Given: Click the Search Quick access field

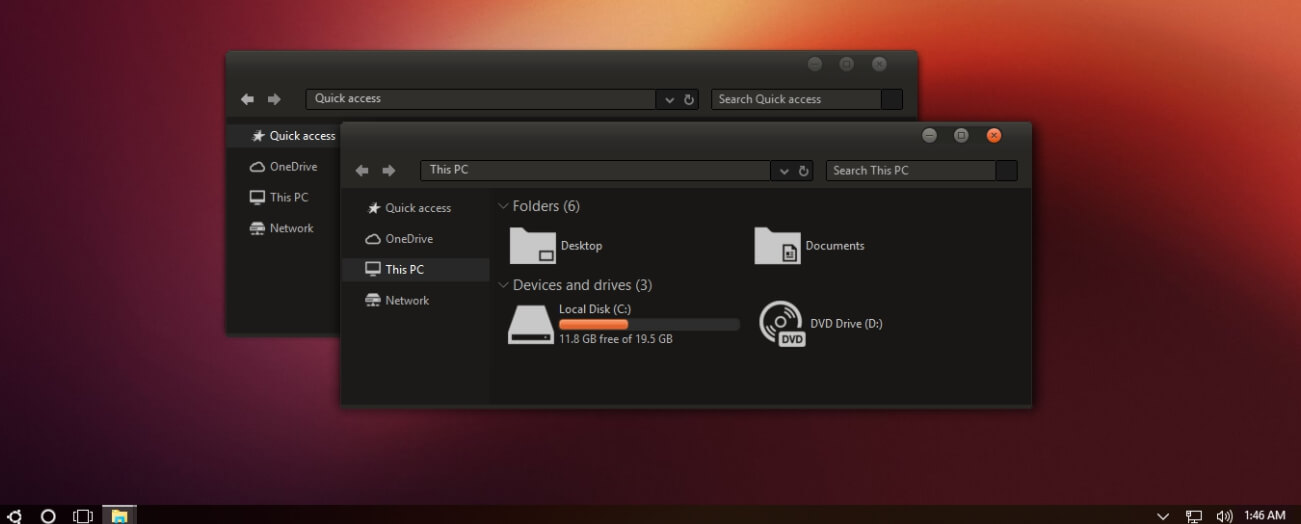Looking at the screenshot, I should pos(796,99).
